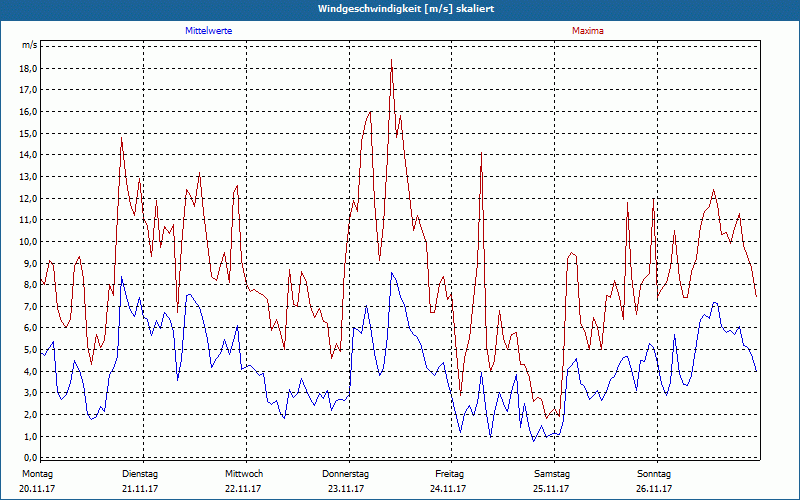Click the red Freitag spike reaching 14 m/s

point(481,153)
